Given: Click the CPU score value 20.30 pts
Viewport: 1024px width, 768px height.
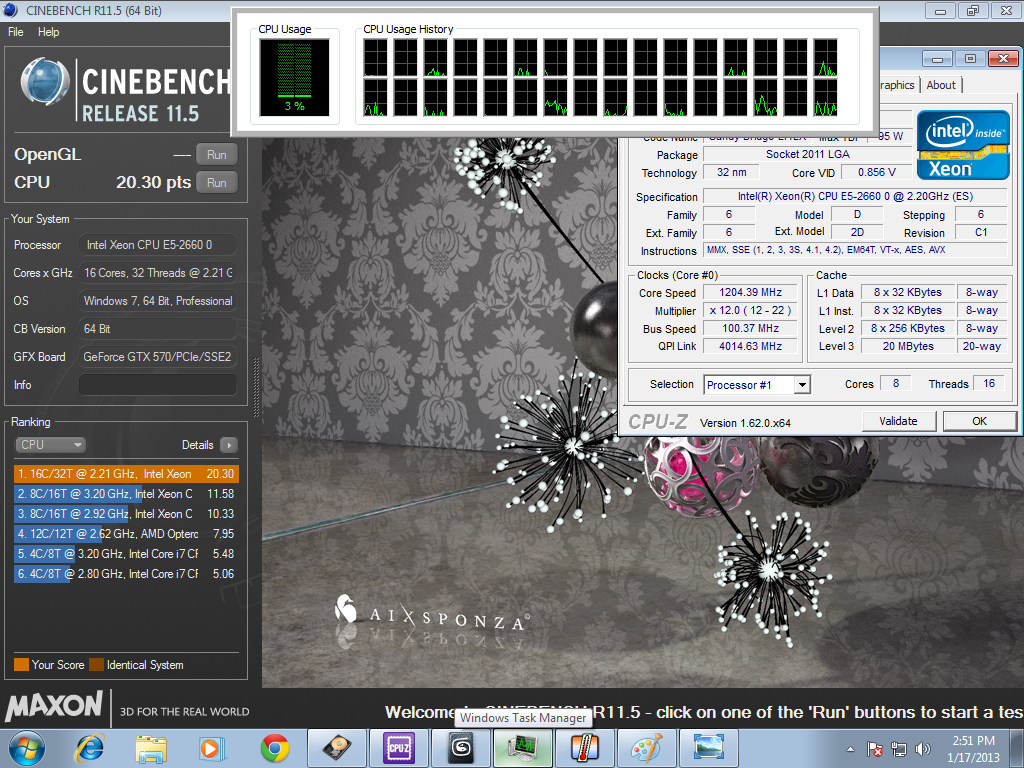Looking at the screenshot, I should click(153, 182).
